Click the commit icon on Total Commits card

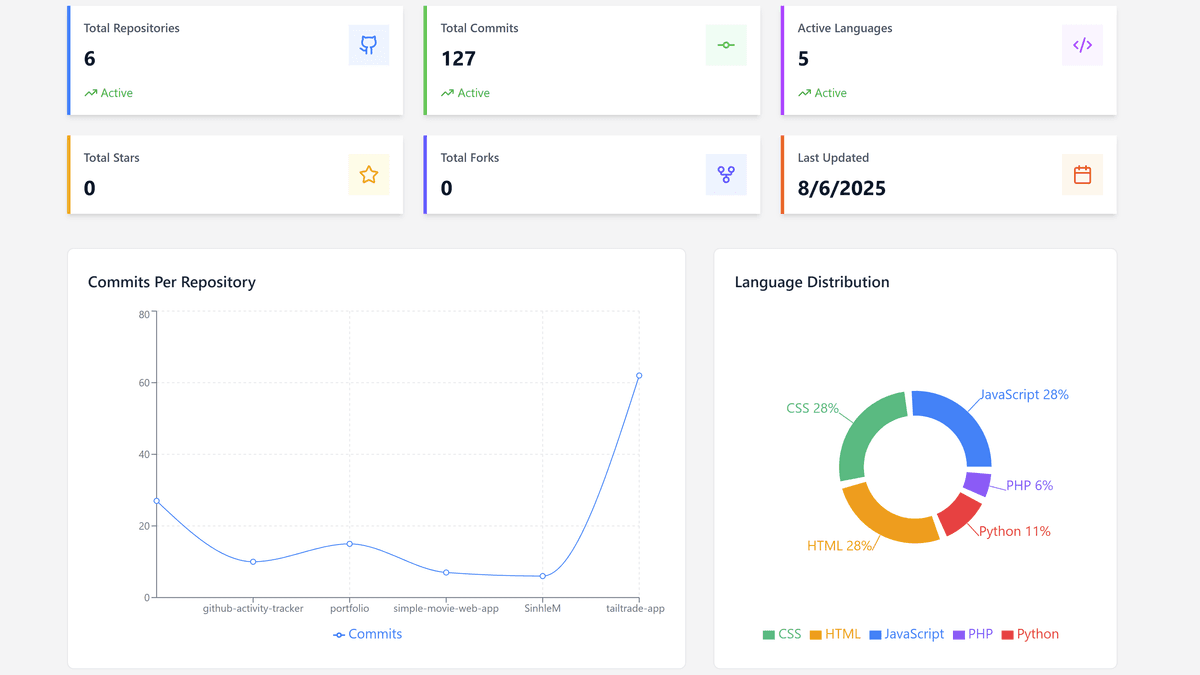pos(726,45)
